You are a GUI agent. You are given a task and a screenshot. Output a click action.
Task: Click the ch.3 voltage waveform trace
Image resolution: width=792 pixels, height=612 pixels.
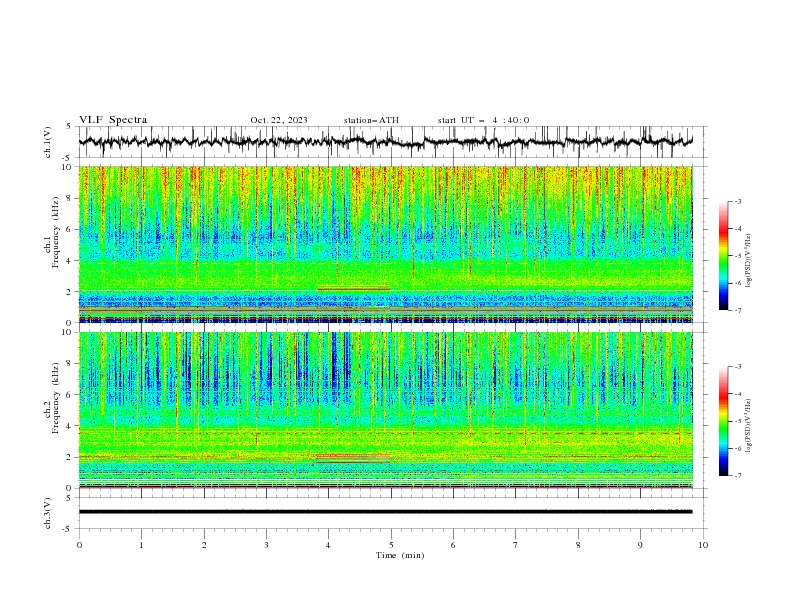[386, 512]
